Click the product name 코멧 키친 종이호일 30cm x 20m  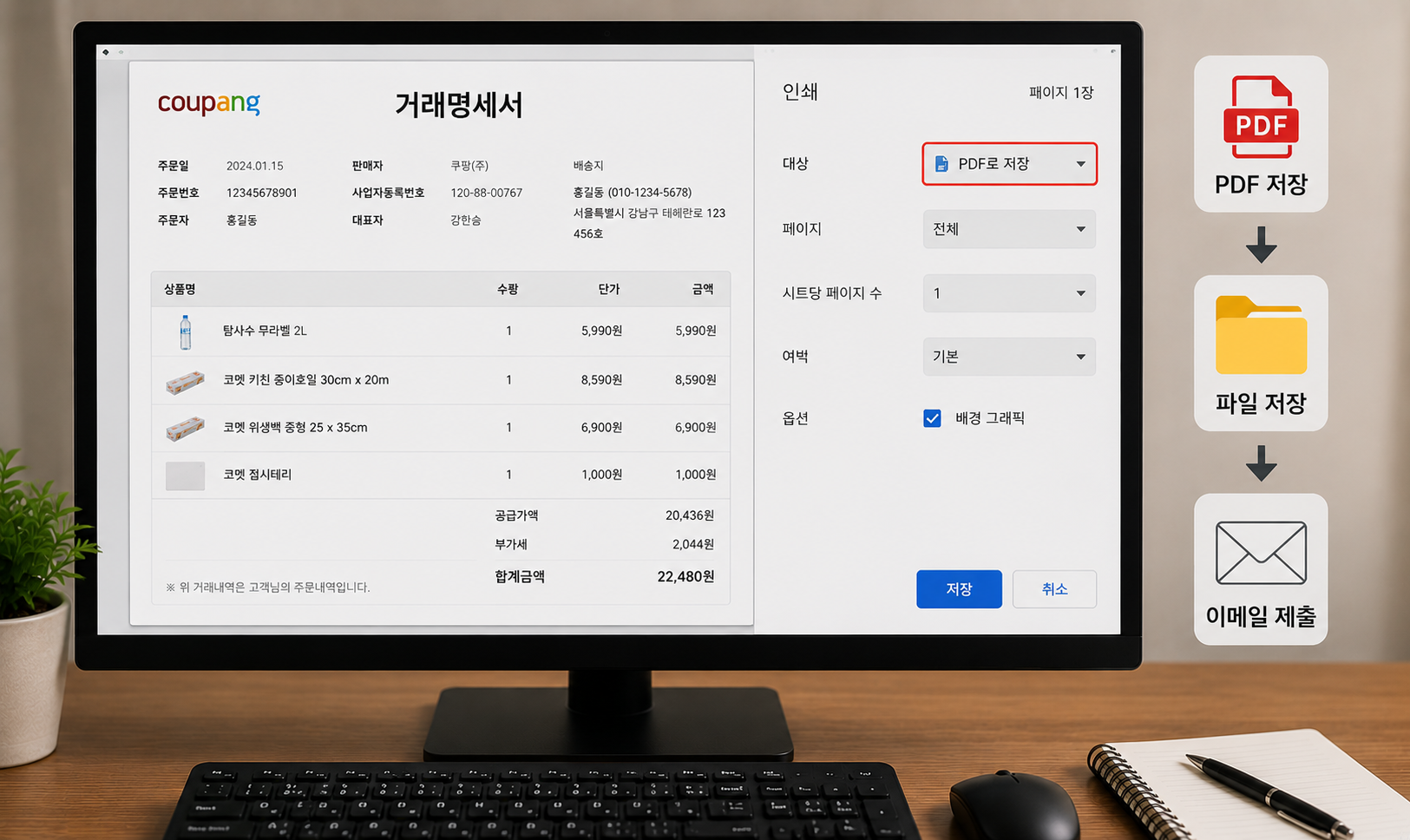coord(305,380)
